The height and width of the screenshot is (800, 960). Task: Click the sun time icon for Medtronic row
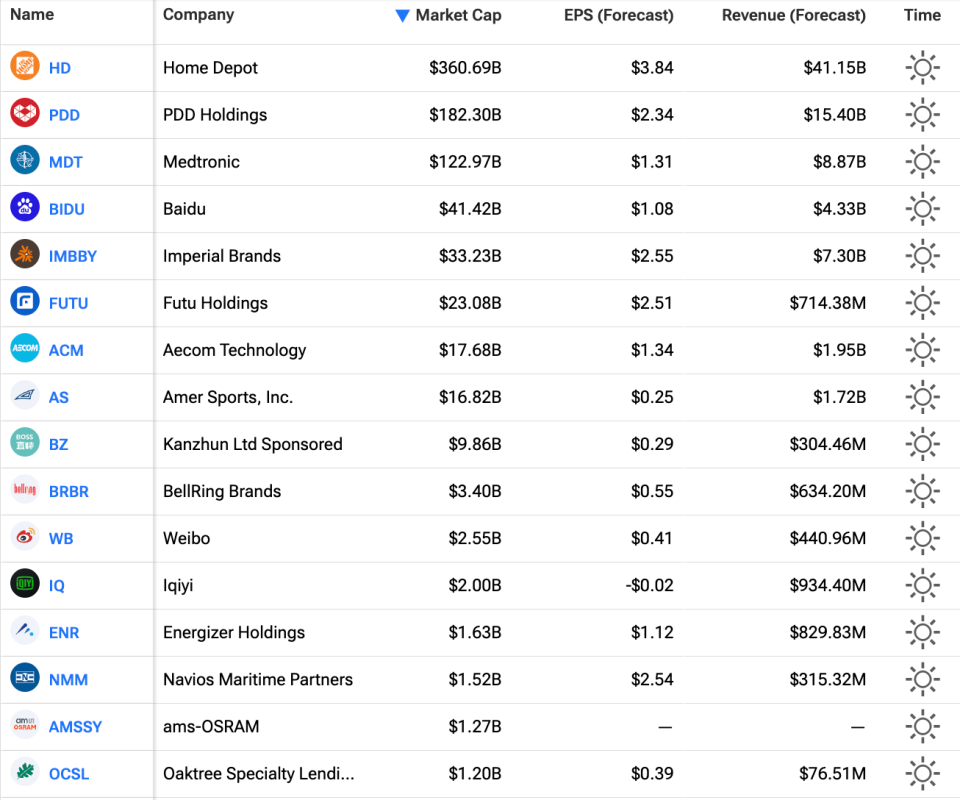click(922, 161)
